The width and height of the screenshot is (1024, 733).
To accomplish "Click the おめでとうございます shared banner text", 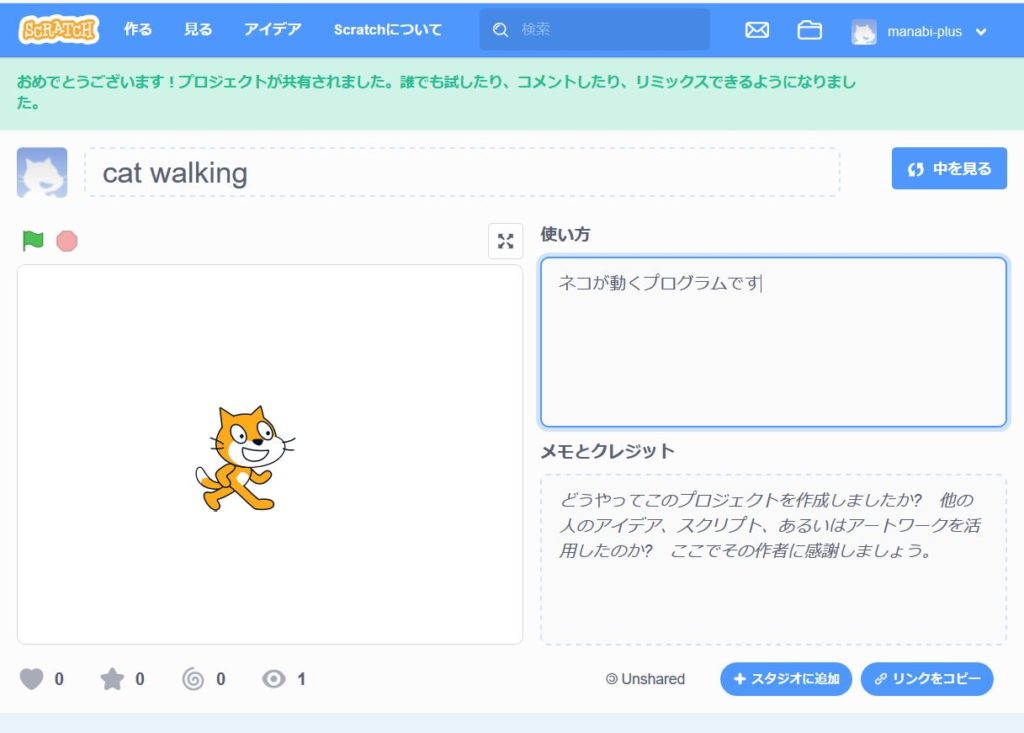I will (436, 91).
